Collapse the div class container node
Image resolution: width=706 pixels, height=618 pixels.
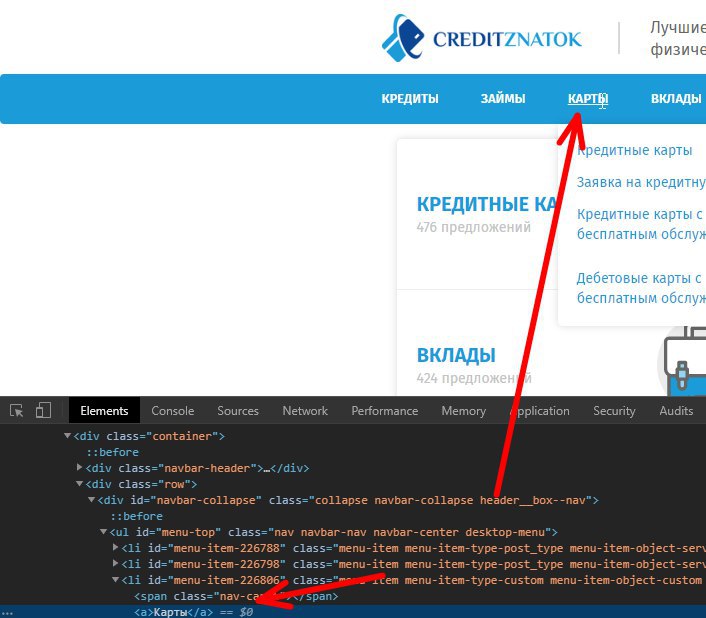(68, 436)
